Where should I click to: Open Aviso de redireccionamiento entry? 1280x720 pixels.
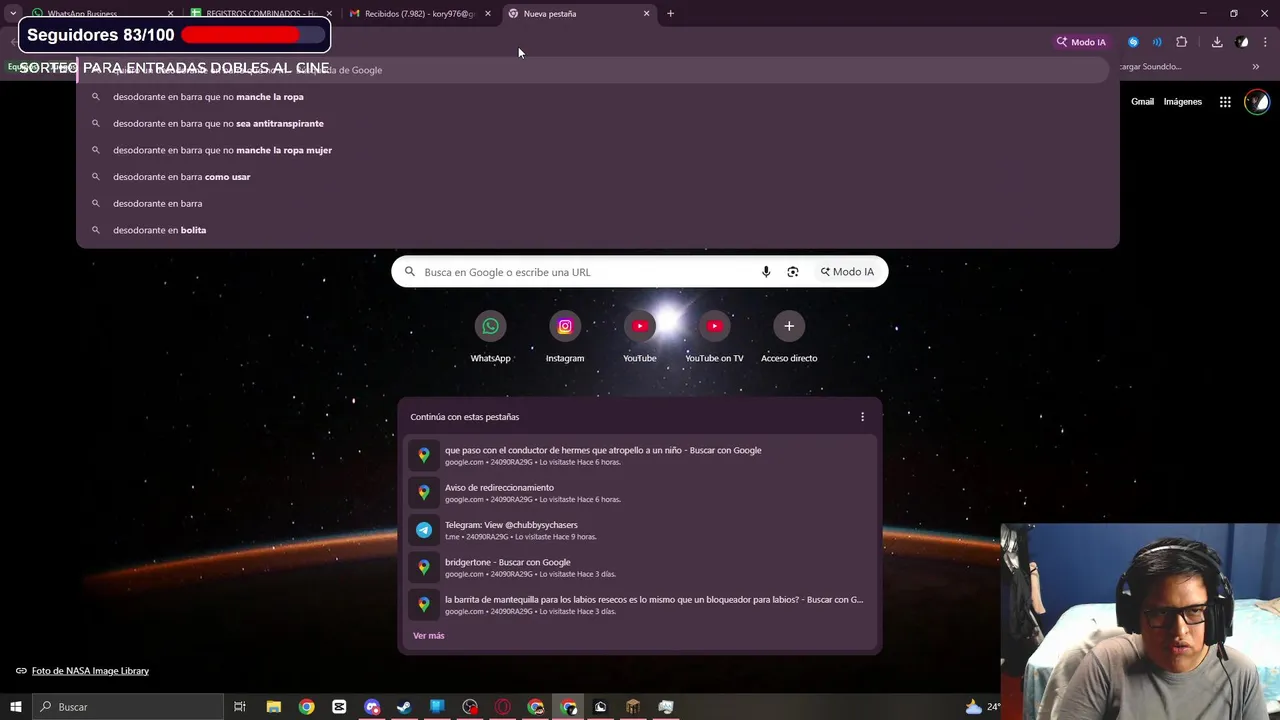click(640, 493)
